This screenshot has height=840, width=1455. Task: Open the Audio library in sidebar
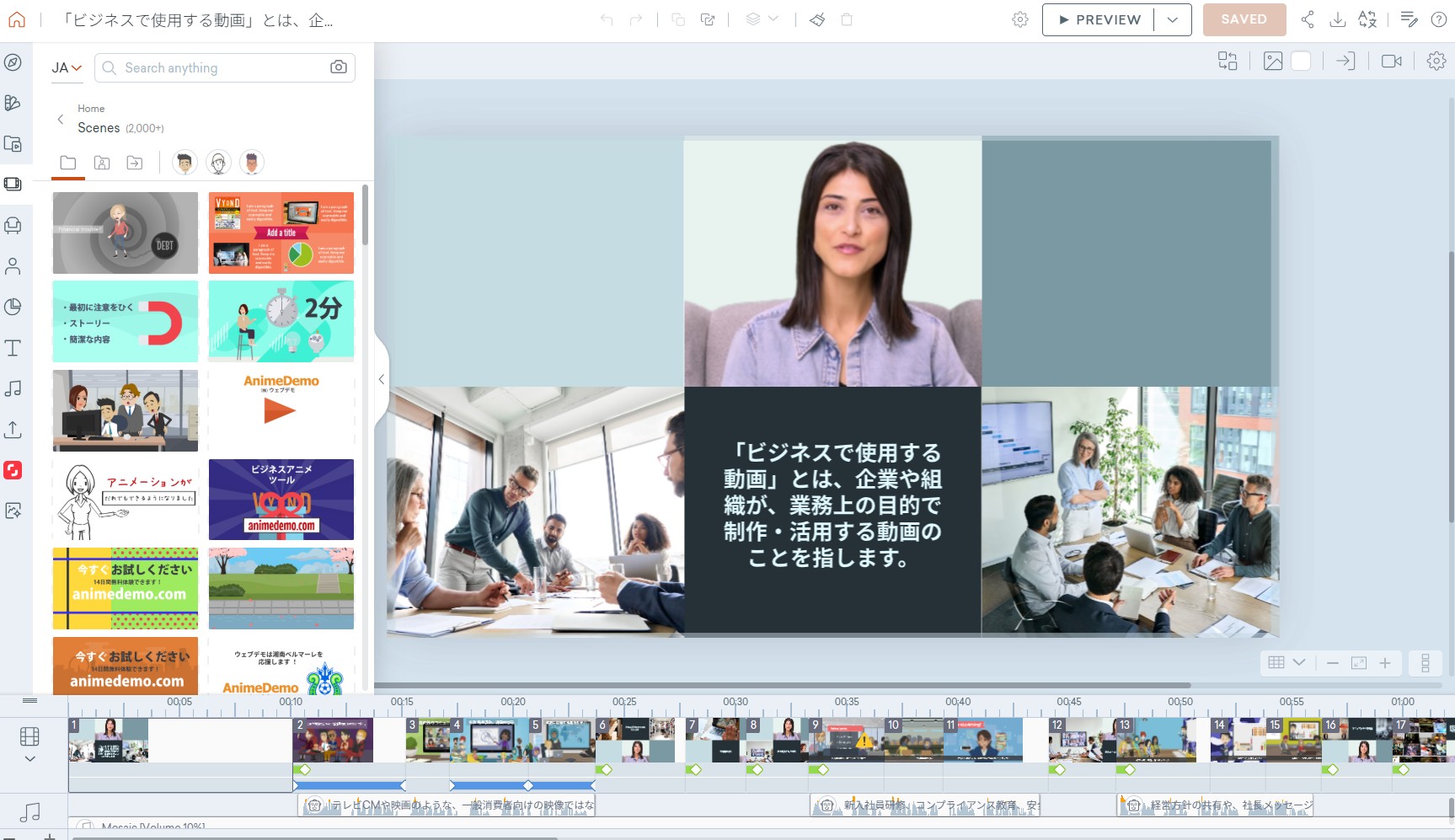click(x=13, y=388)
